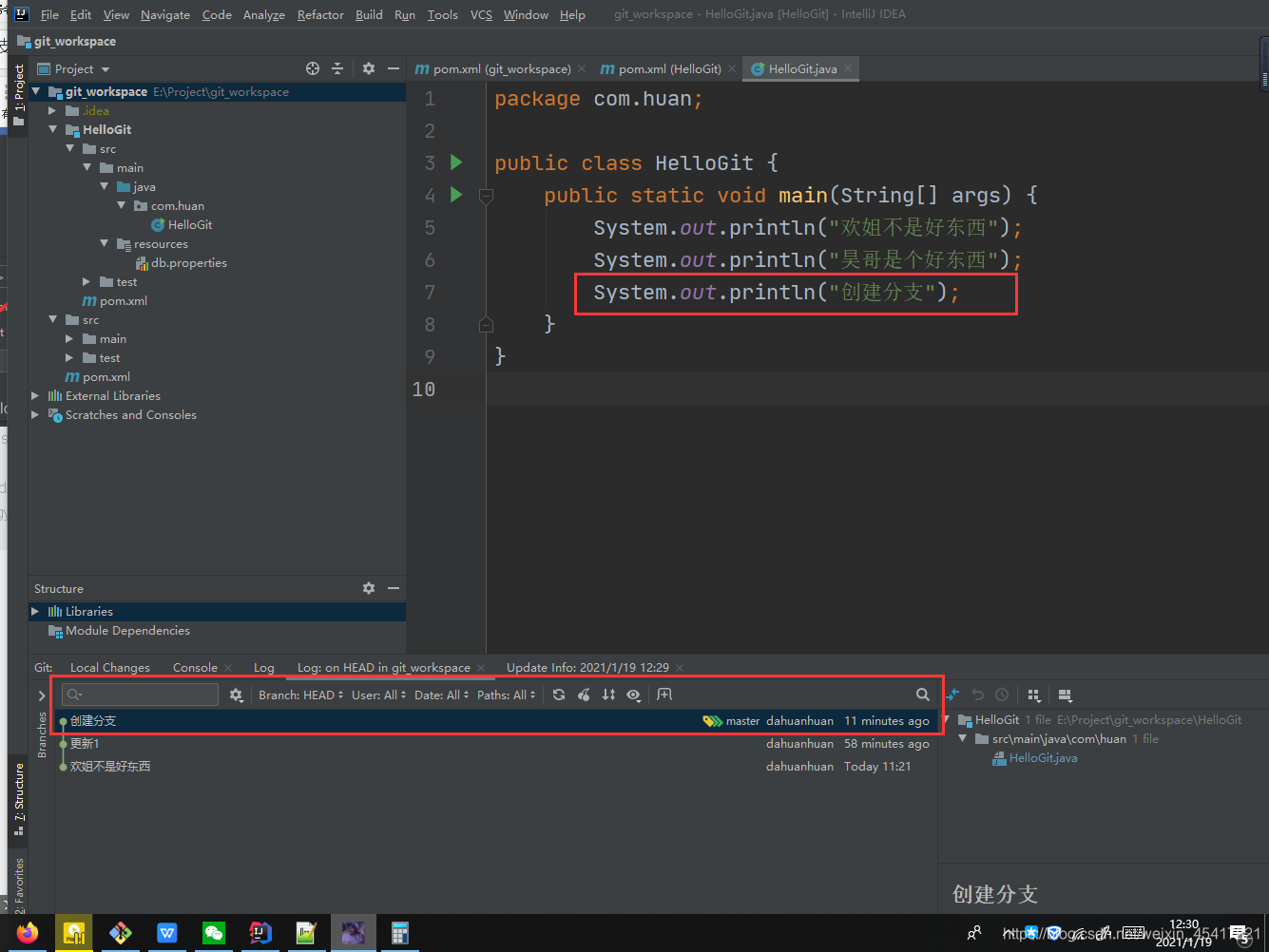
Task: Collapse the HelloGit module folder
Action: tap(53, 129)
